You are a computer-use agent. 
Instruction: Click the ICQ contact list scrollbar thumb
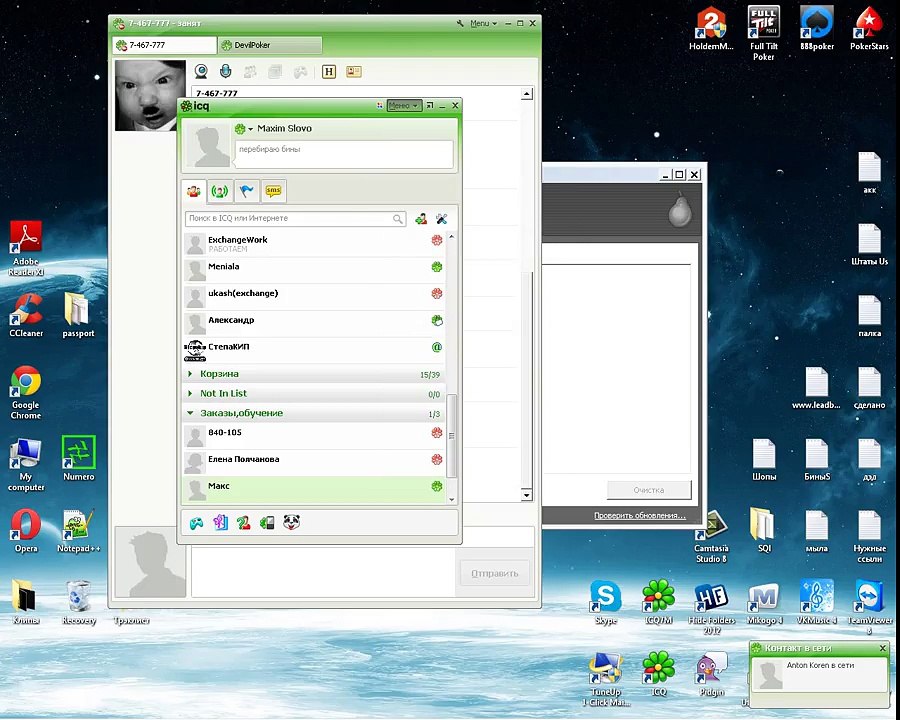click(x=452, y=435)
